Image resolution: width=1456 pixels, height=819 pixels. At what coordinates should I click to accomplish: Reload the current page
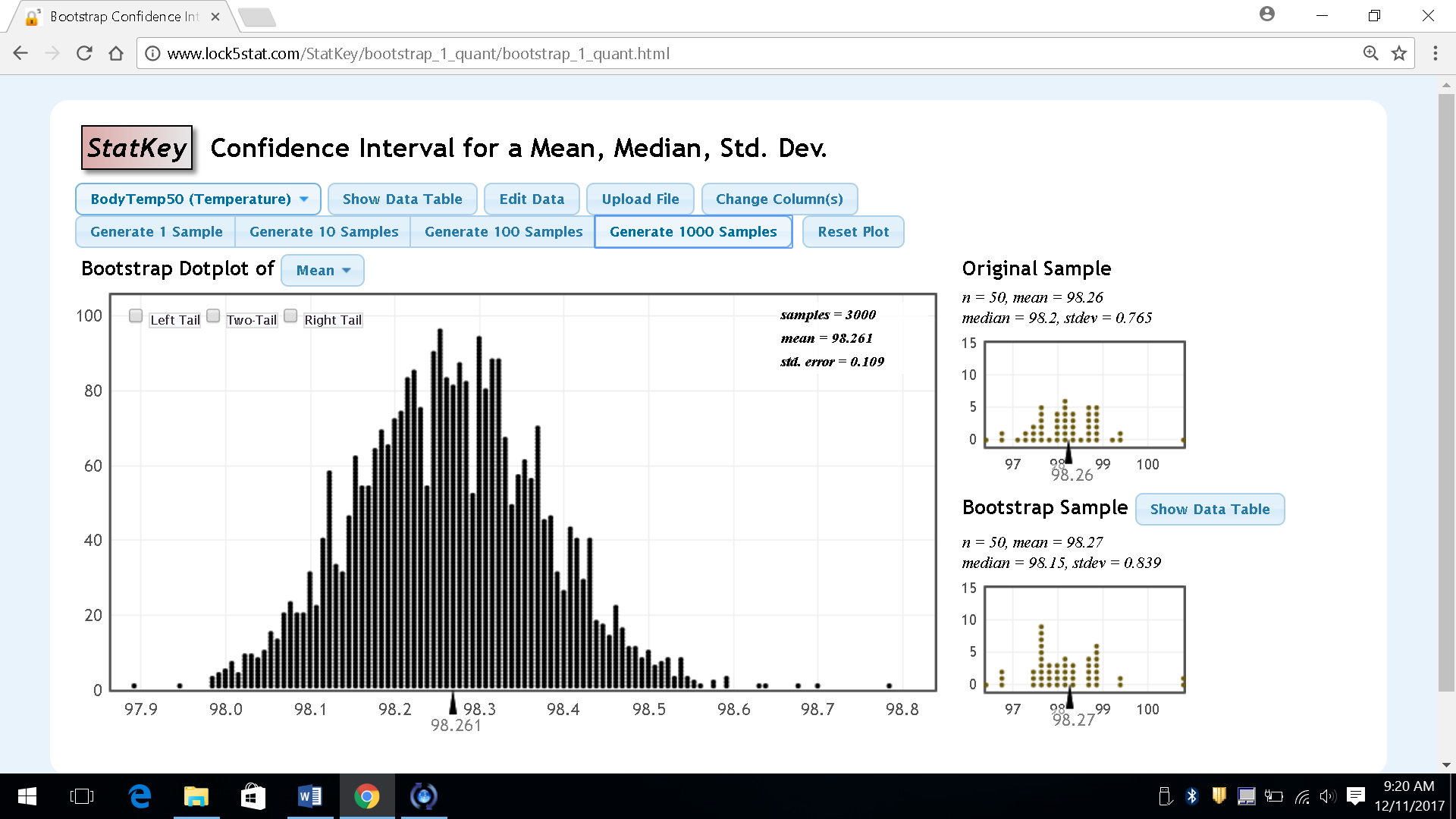tap(84, 53)
